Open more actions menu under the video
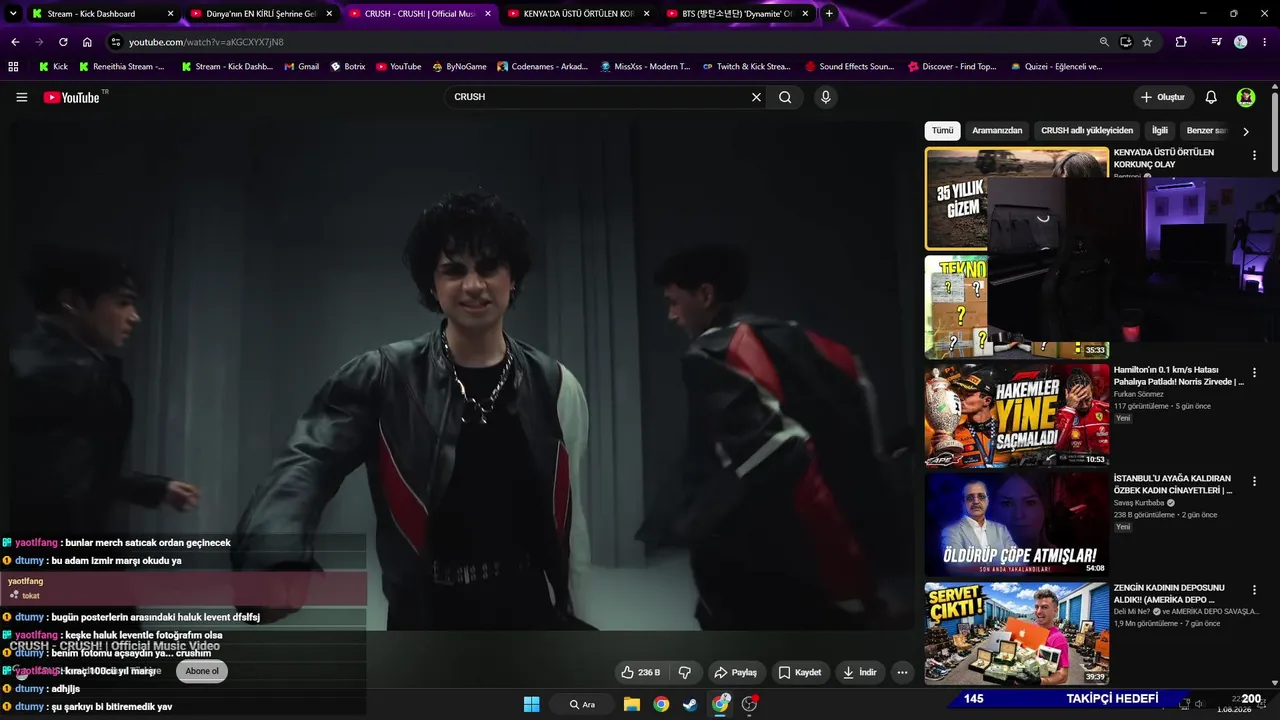 [902, 672]
